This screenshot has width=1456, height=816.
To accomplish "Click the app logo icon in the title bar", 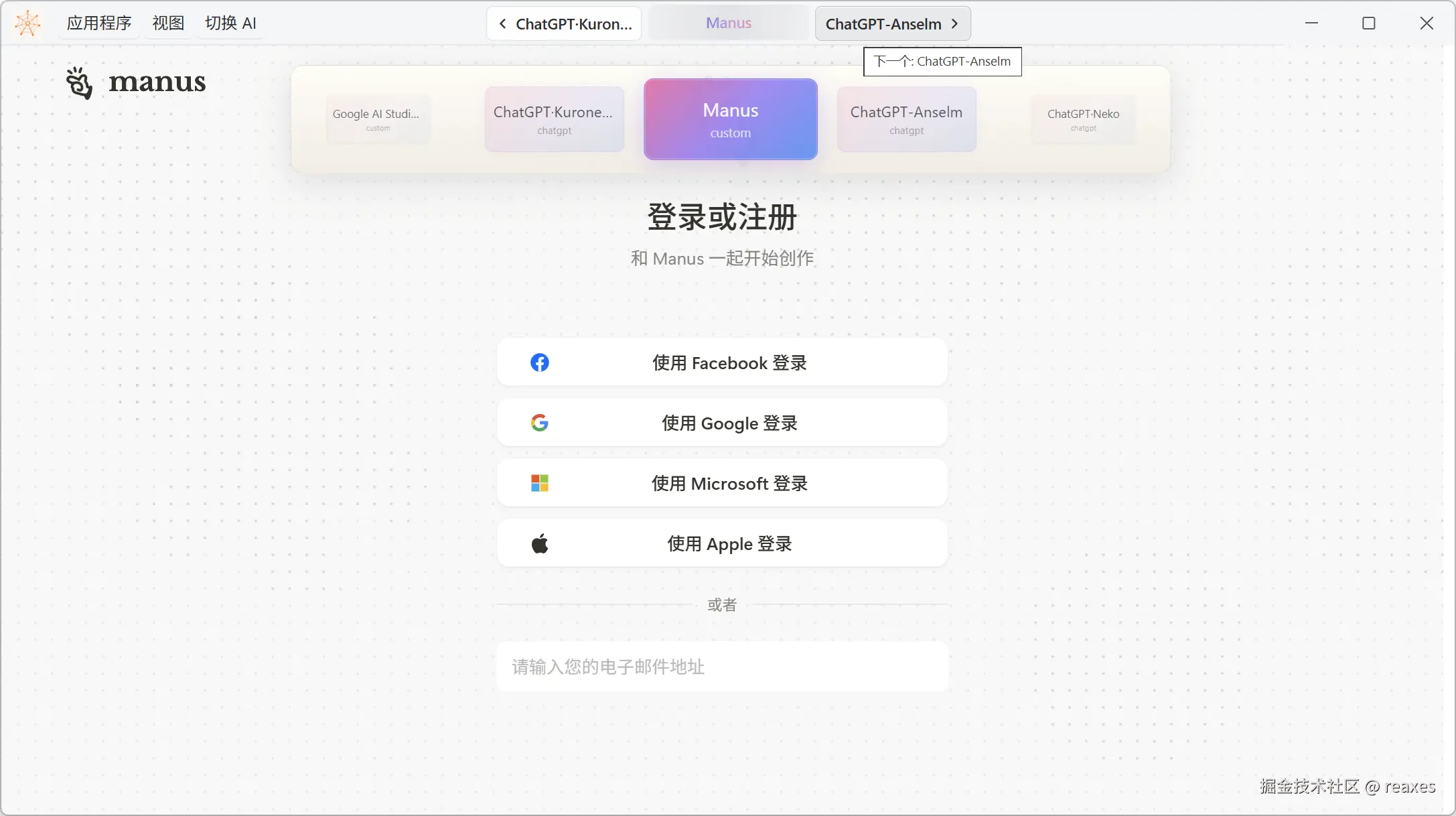I will (x=27, y=23).
